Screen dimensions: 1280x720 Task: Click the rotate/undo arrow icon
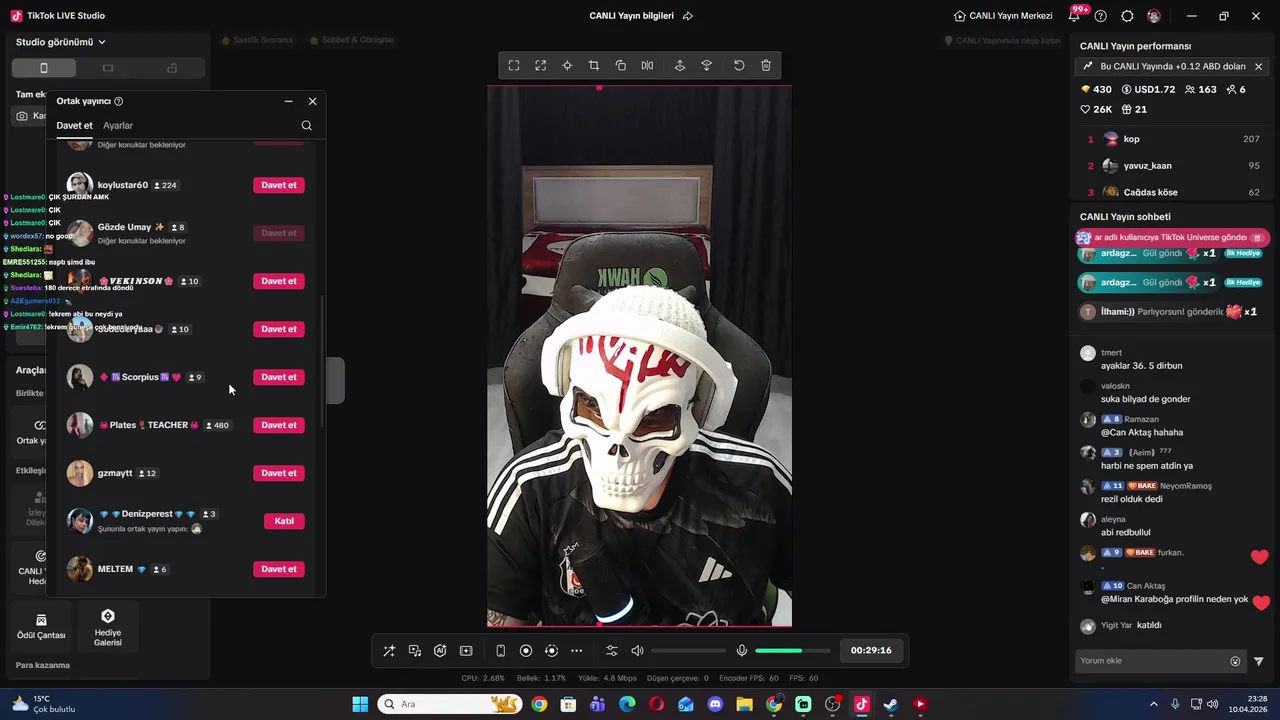click(x=739, y=66)
